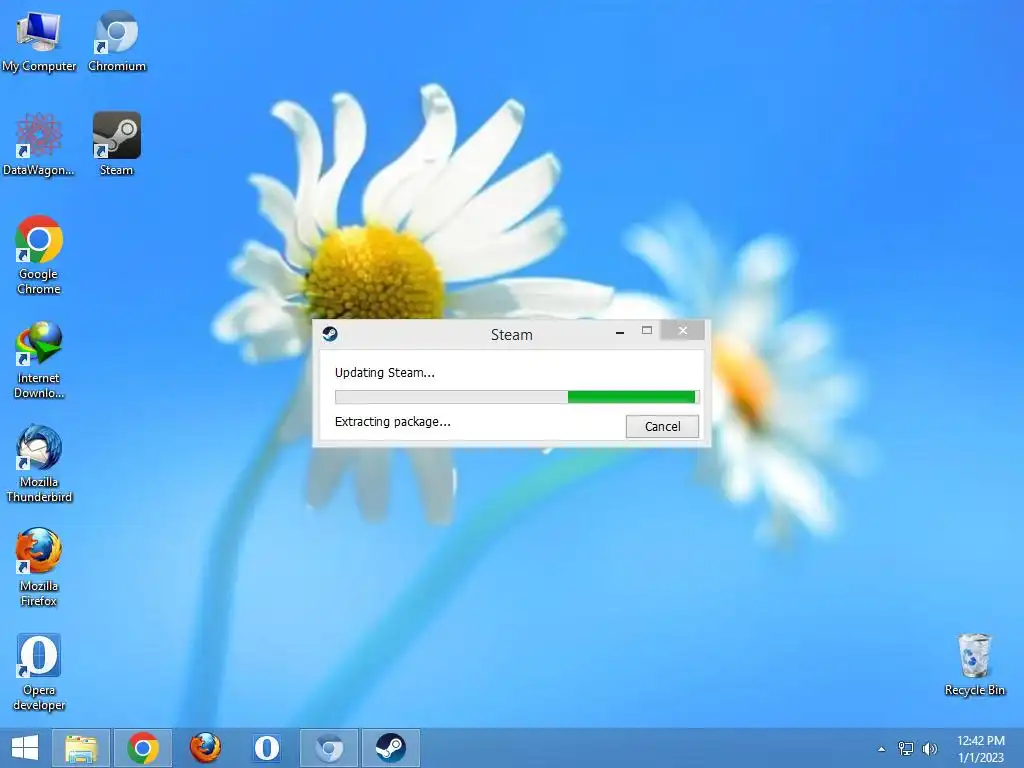Image resolution: width=1024 pixels, height=768 pixels.
Task: Open the My Computer desktop icon
Action: coord(39,41)
